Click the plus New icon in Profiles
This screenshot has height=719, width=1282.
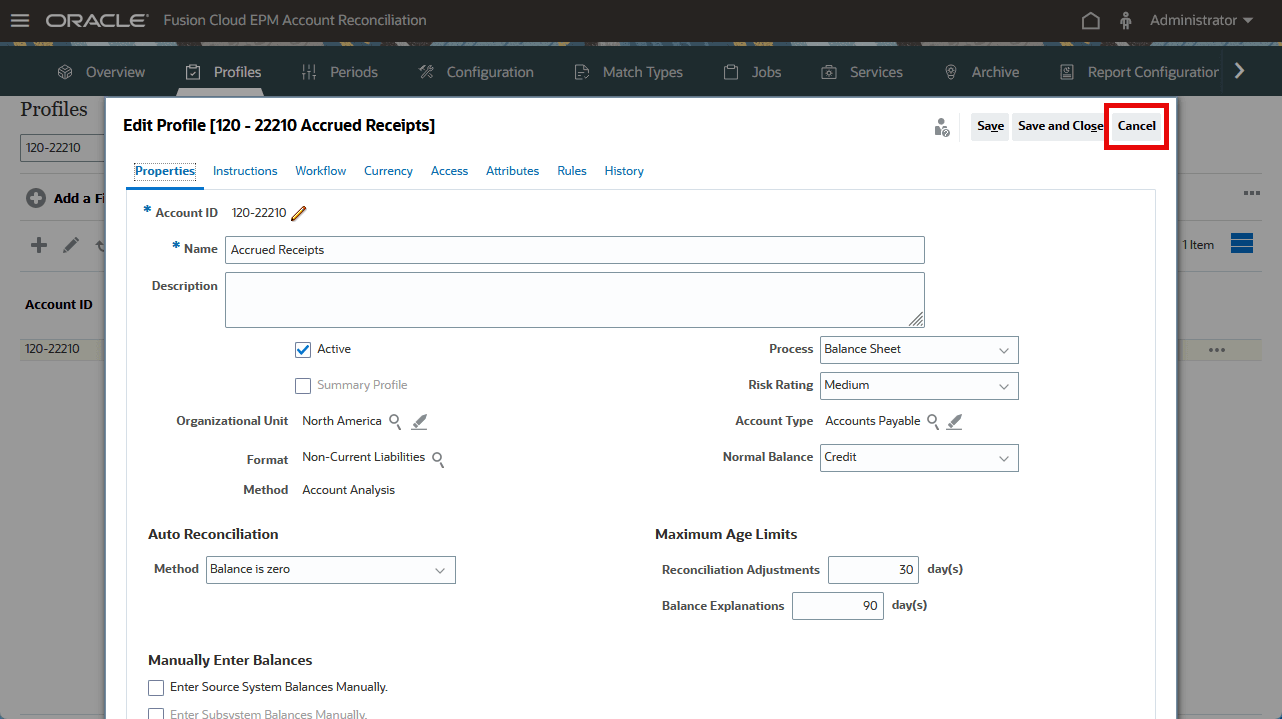pyautogui.click(x=39, y=245)
